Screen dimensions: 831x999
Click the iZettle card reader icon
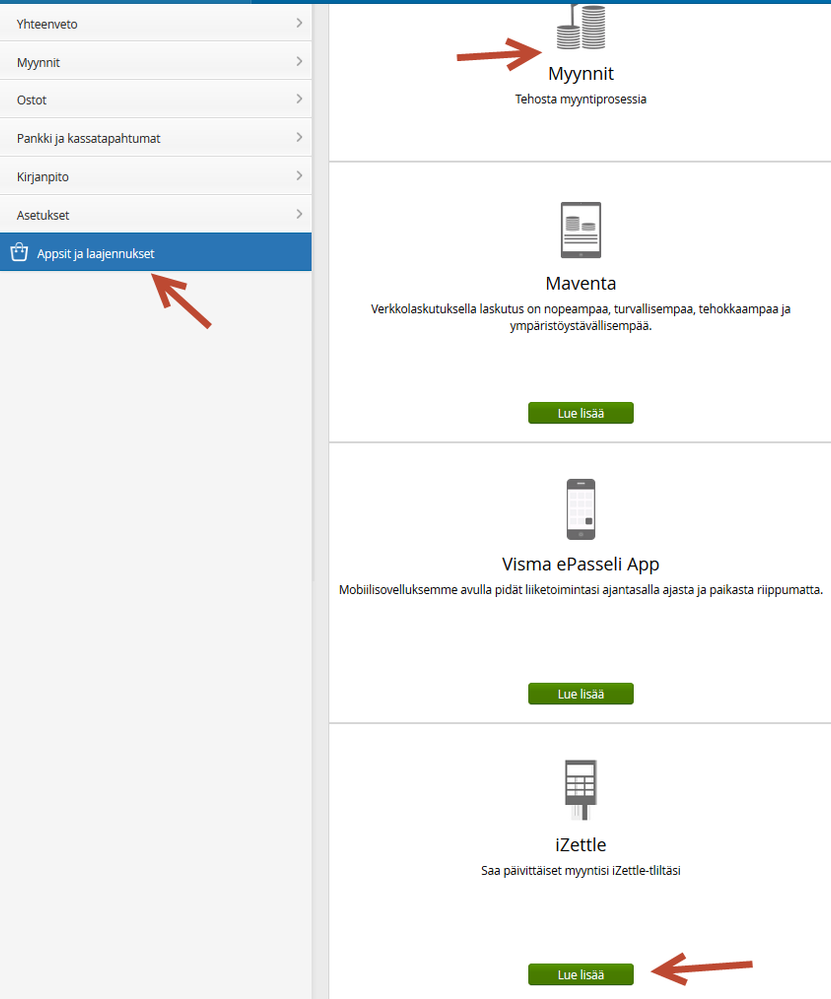tap(581, 789)
